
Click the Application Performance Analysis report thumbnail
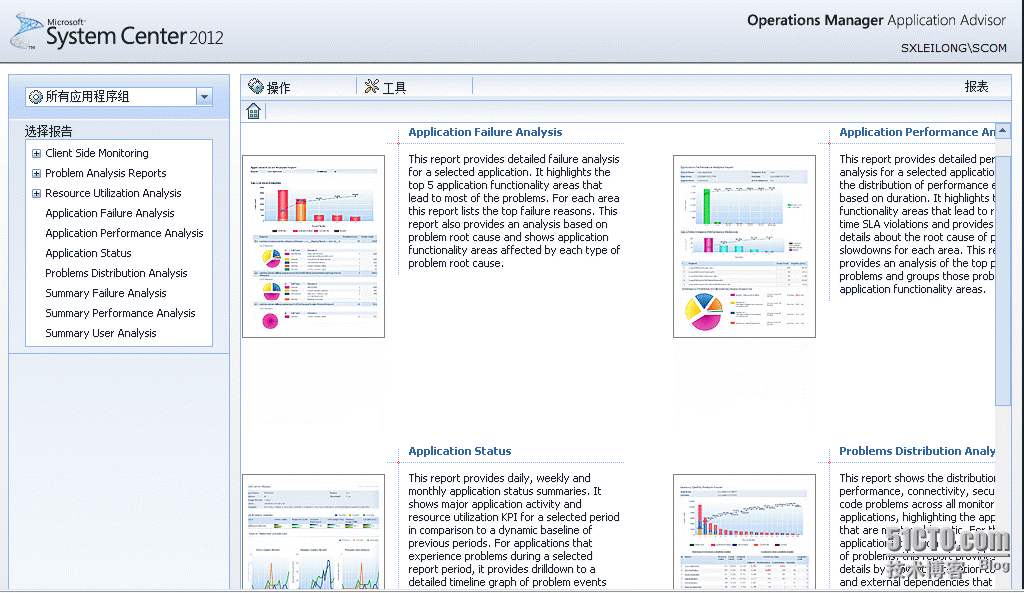744,246
